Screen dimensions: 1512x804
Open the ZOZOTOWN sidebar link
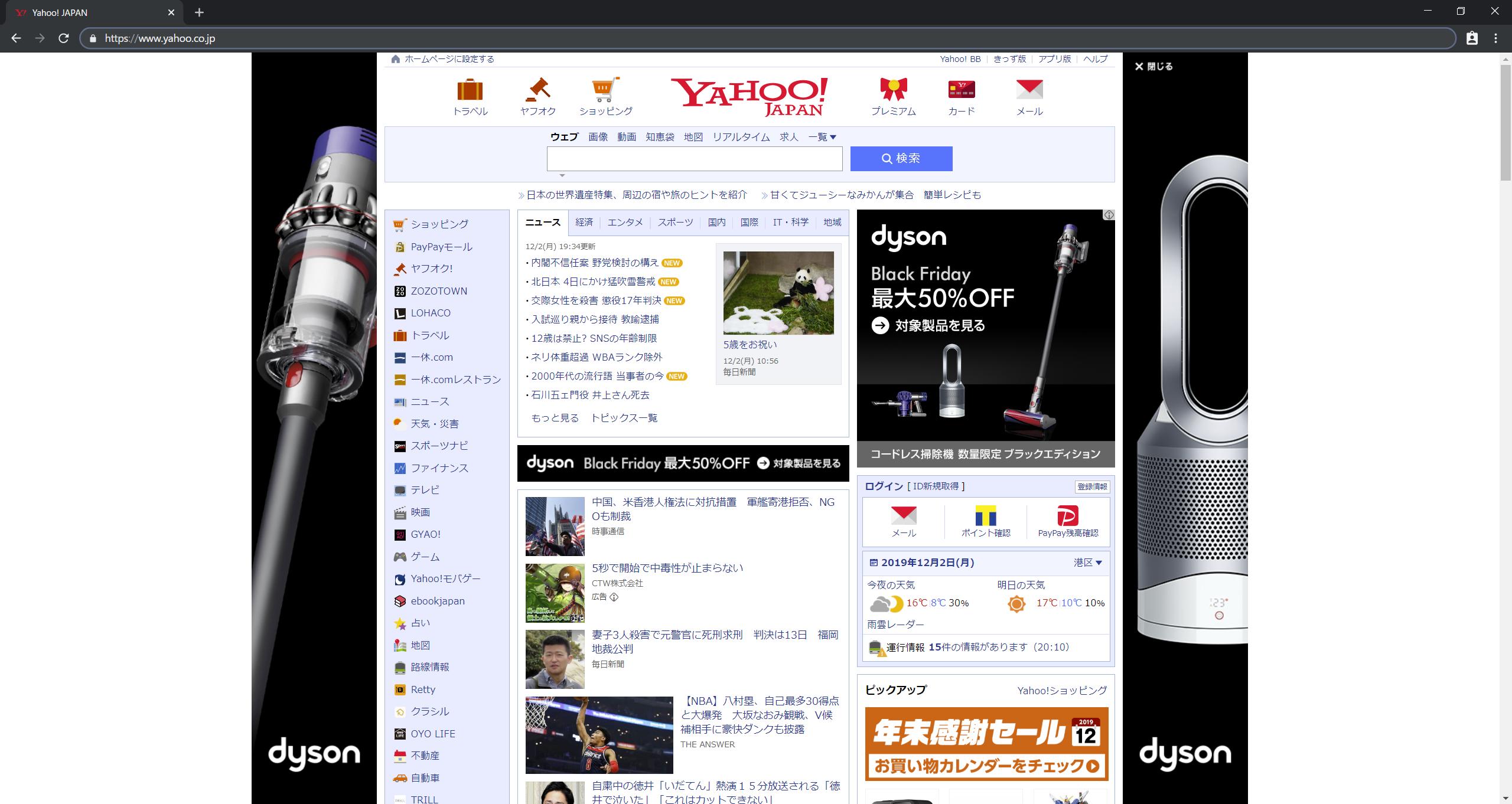pyautogui.click(x=438, y=291)
